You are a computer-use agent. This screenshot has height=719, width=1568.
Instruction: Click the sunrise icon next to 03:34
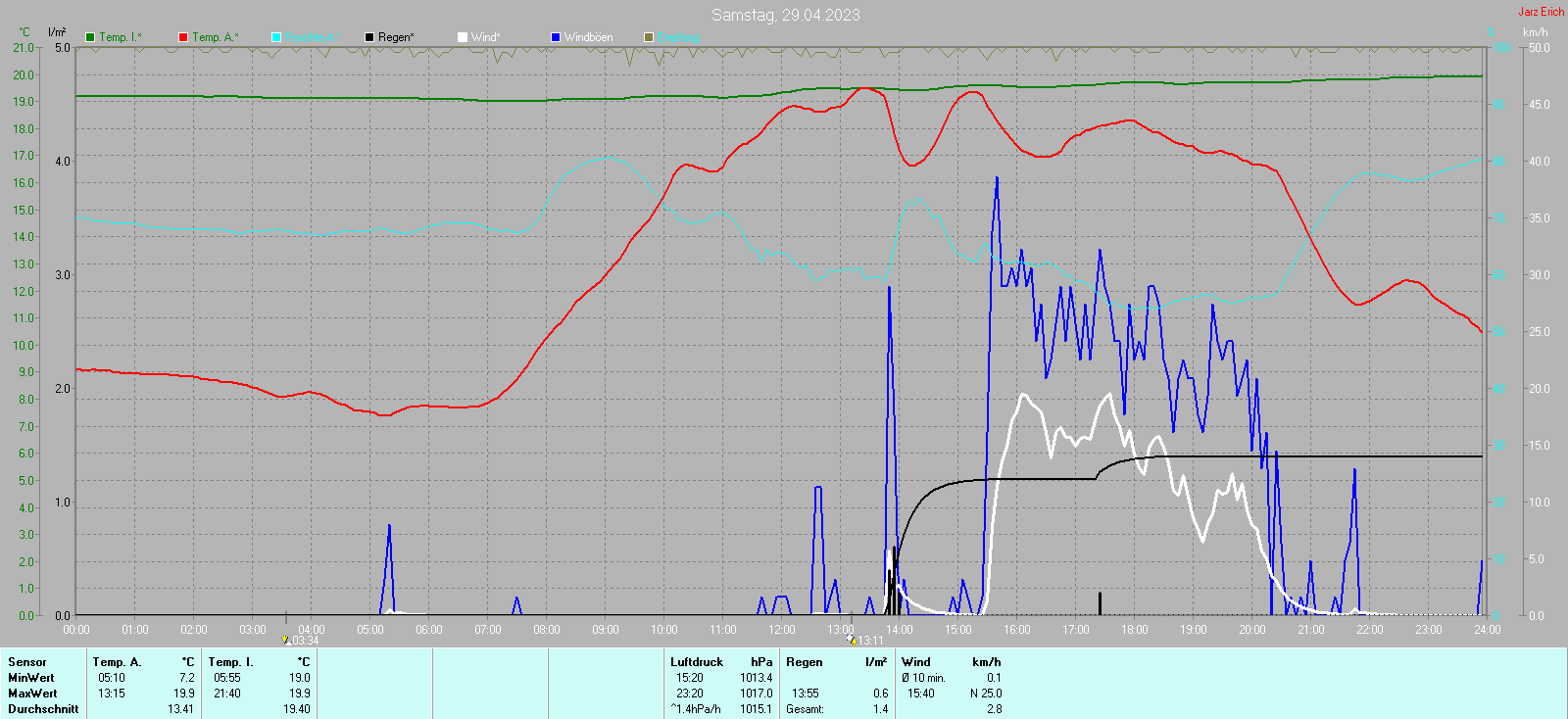(286, 640)
